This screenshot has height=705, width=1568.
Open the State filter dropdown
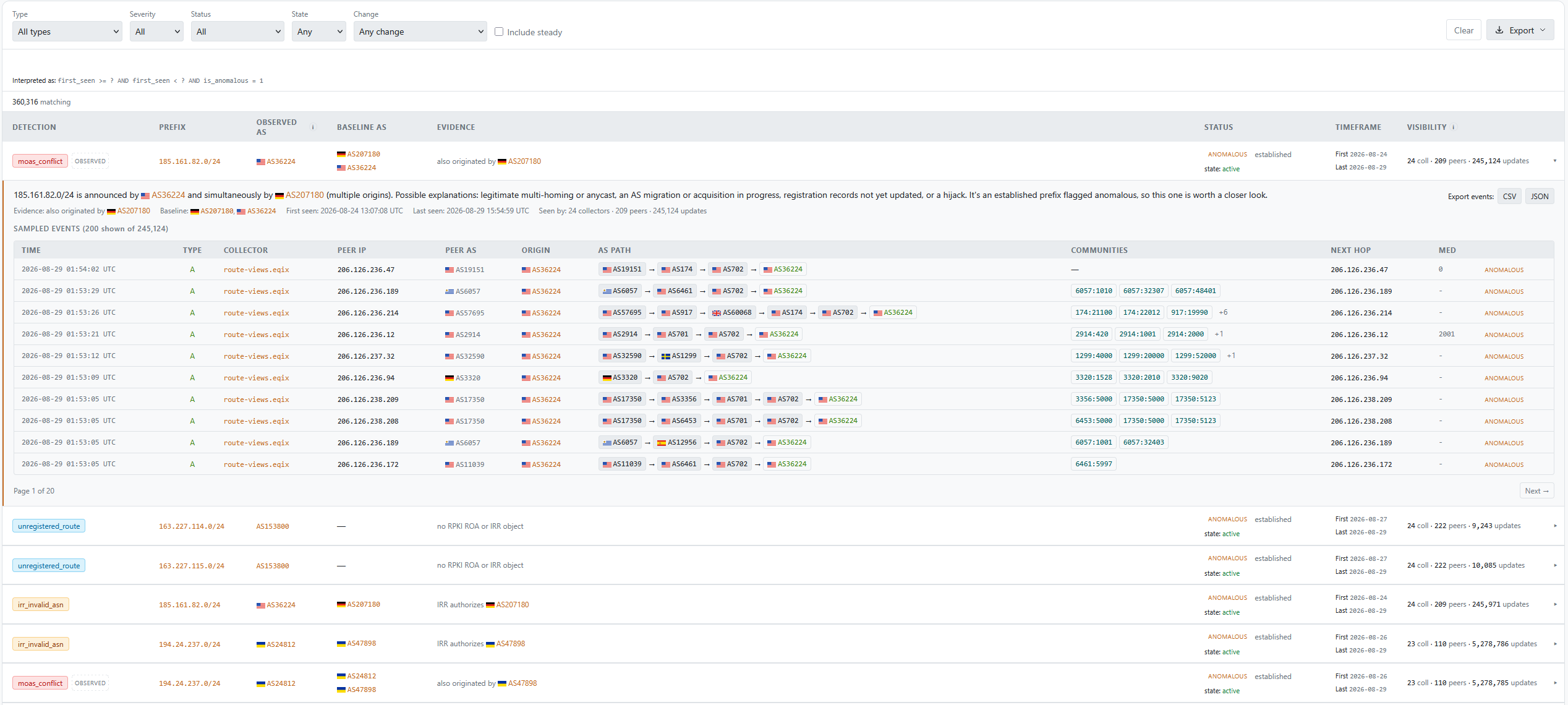[x=318, y=32]
